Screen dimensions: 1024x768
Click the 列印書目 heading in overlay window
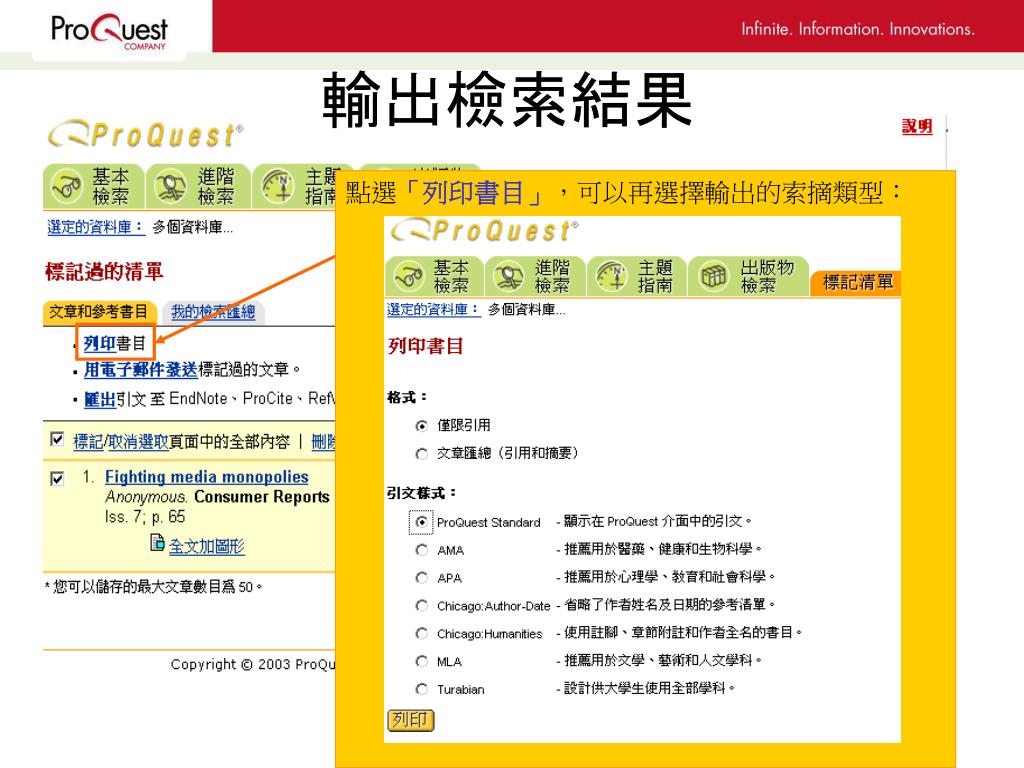point(426,345)
